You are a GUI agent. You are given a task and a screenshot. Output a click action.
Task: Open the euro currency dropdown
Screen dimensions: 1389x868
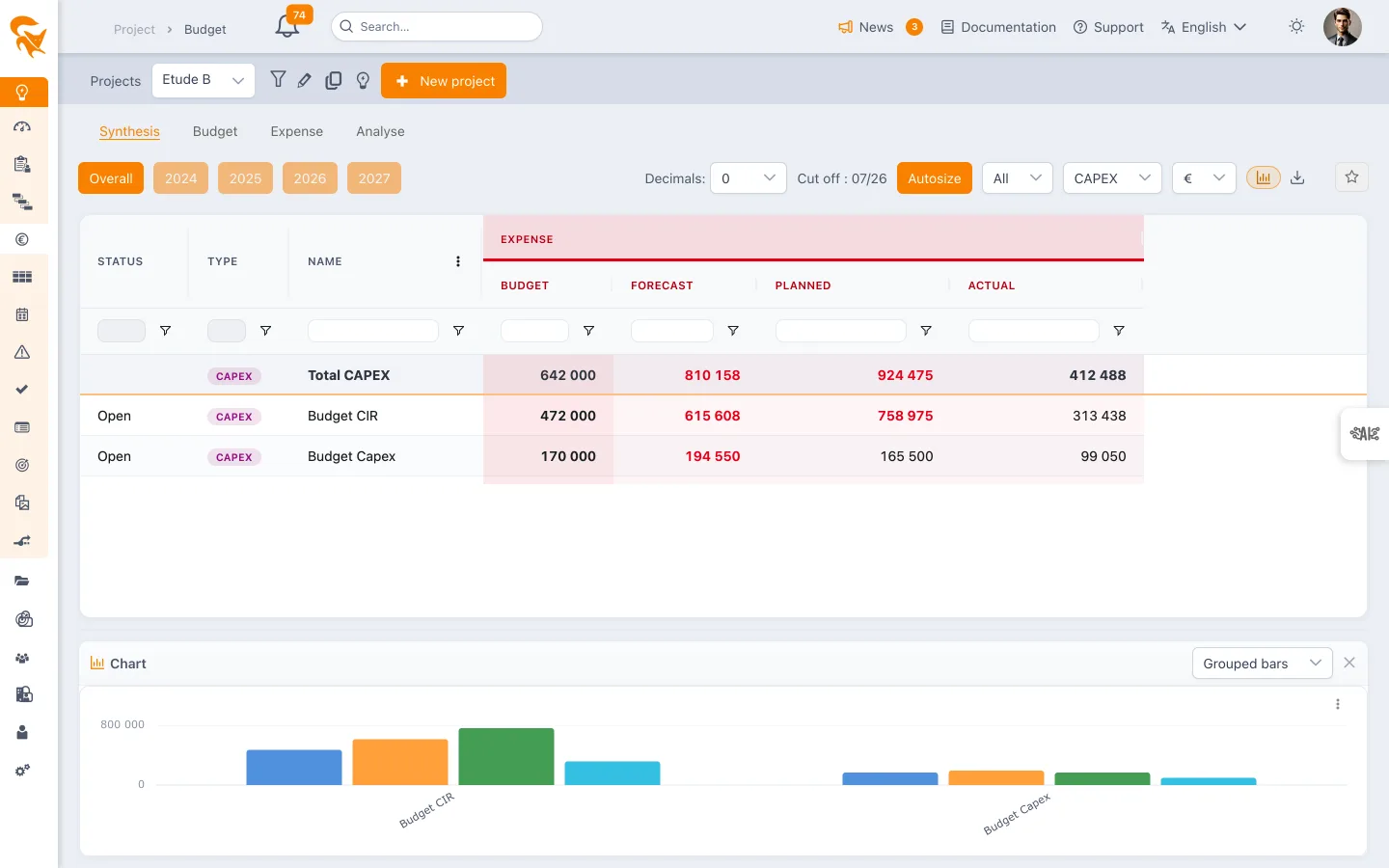[x=1204, y=178]
